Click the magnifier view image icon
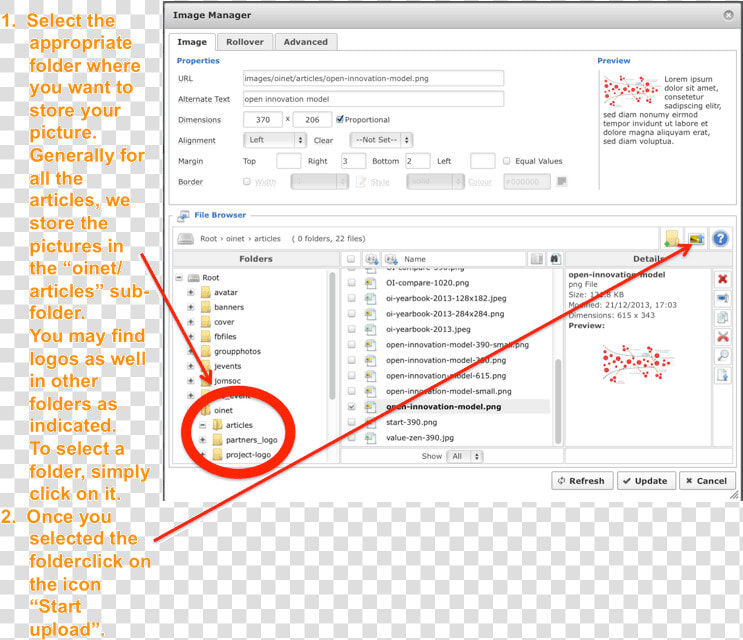Viewport: 743px width, 640px height. point(722,356)
